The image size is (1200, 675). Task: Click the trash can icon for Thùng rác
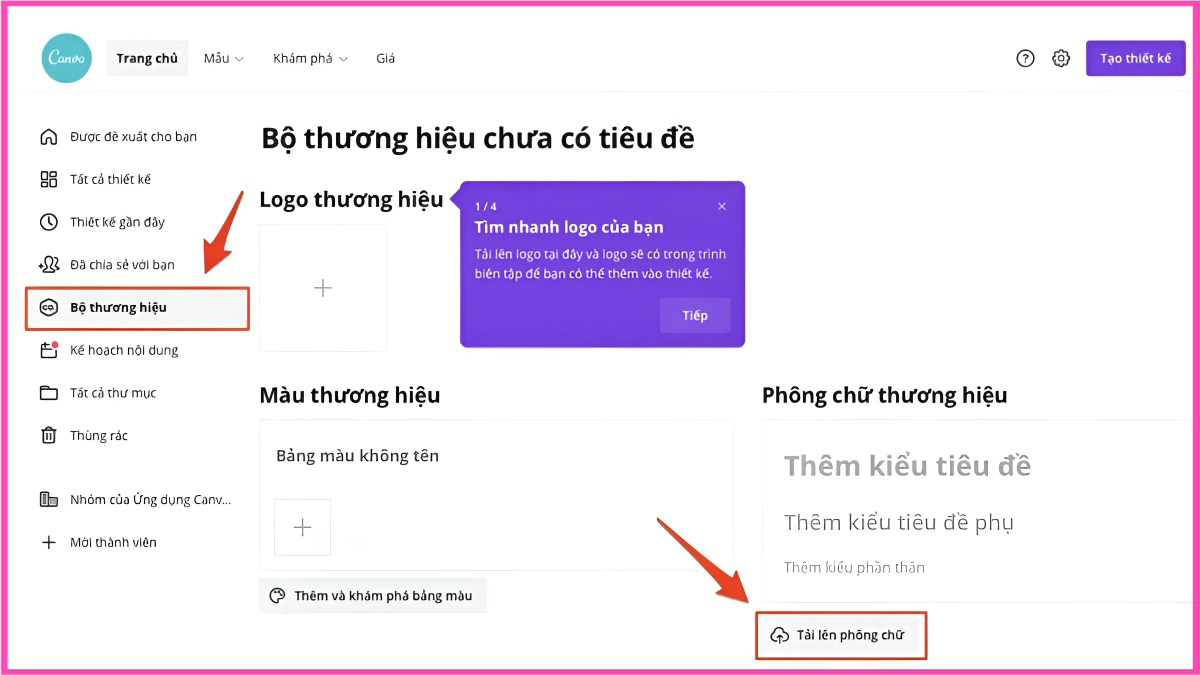point(48,435)
